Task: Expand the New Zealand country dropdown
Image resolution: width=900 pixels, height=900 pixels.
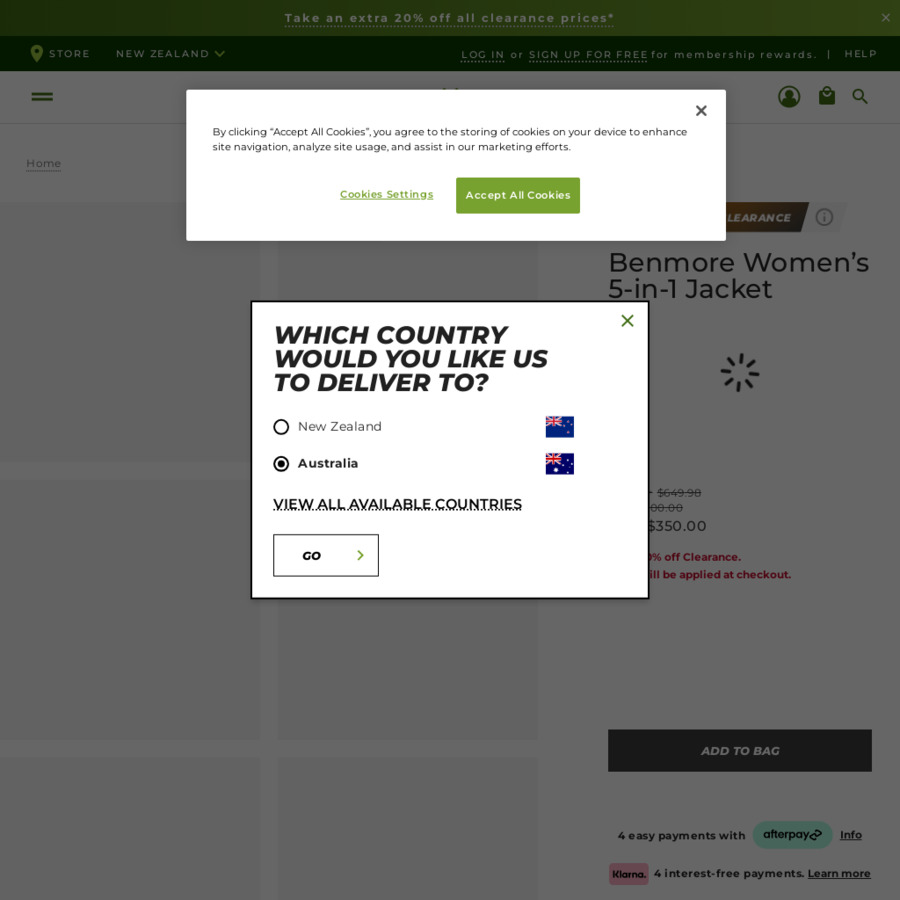Action: pyautogui.click(x=170, y=53)
